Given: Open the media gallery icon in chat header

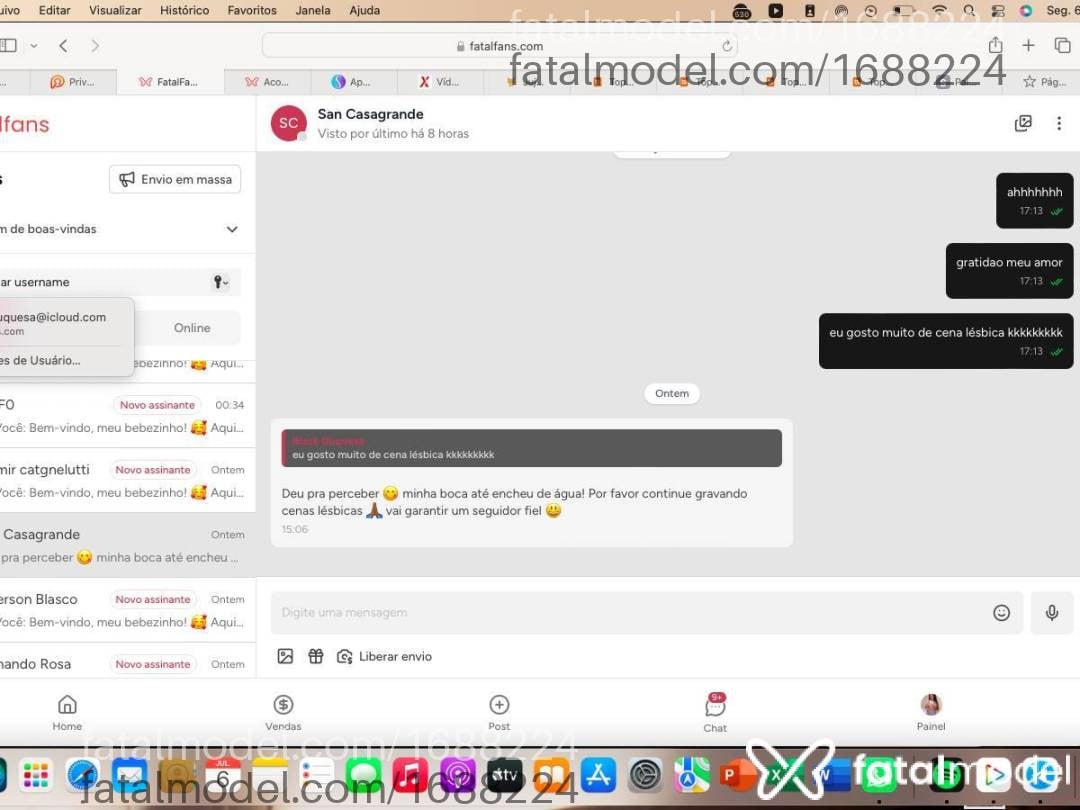Looking at the screenshot, I should point(1023,123).
